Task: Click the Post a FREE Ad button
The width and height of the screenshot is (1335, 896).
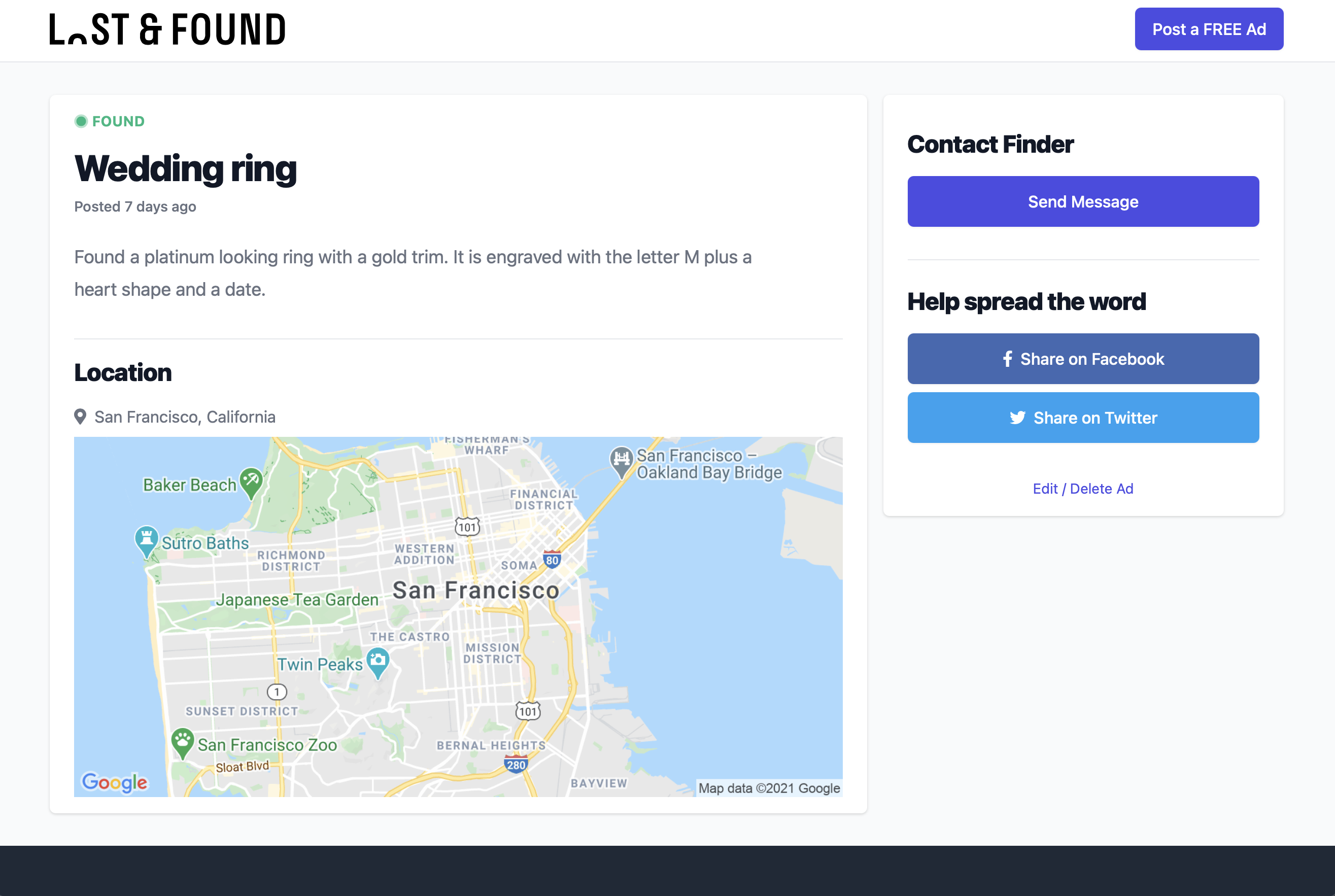Action: pyautogui.click(x=1209, y=28)
